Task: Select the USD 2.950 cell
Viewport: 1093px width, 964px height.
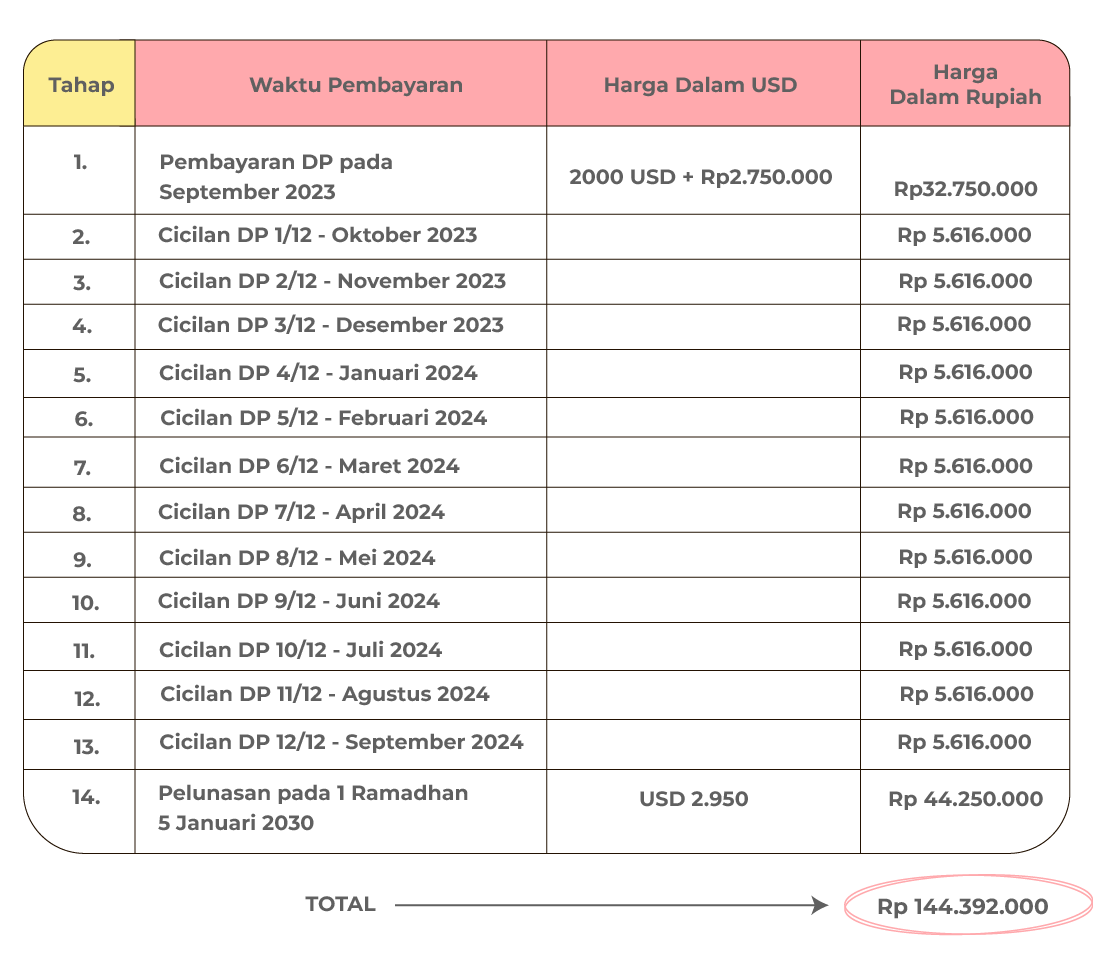Action: 693,799
